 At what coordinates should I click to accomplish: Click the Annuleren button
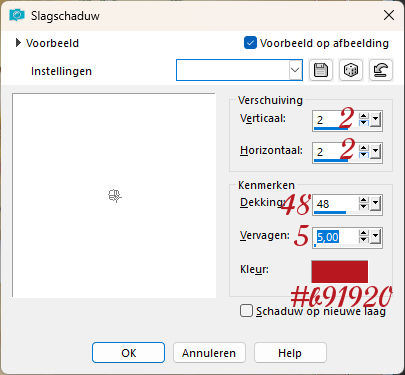209,353
